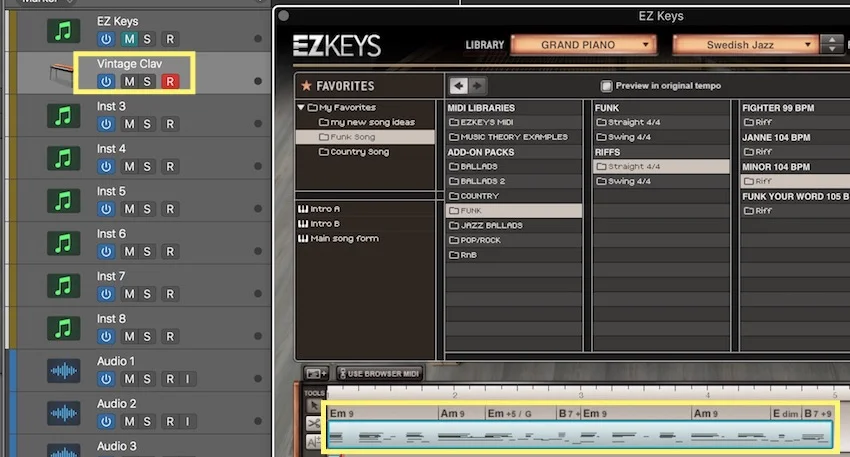Open the my new song ideas folder
The image size is (850, 457).
coord(367,123)
